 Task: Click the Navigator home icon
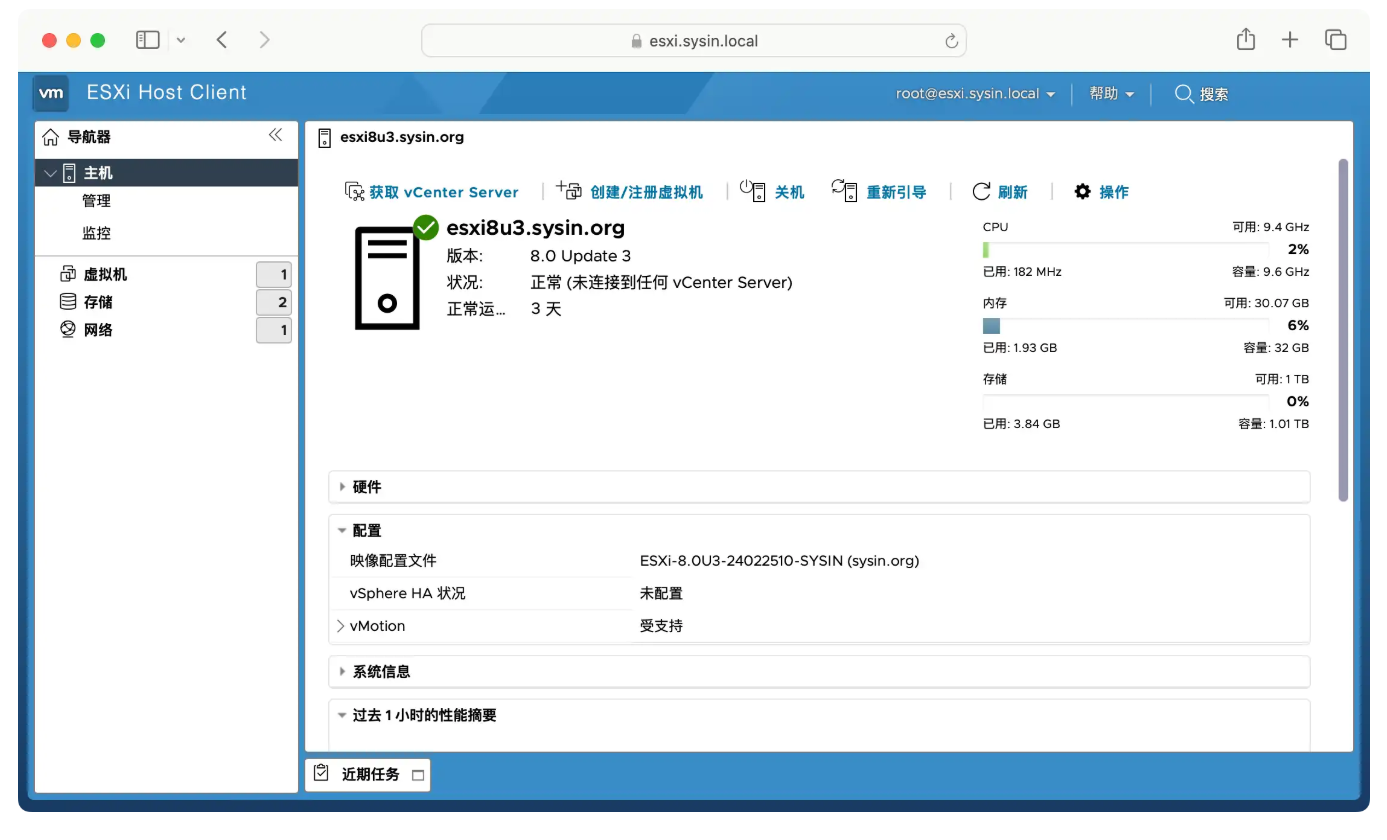pos(51,137)
